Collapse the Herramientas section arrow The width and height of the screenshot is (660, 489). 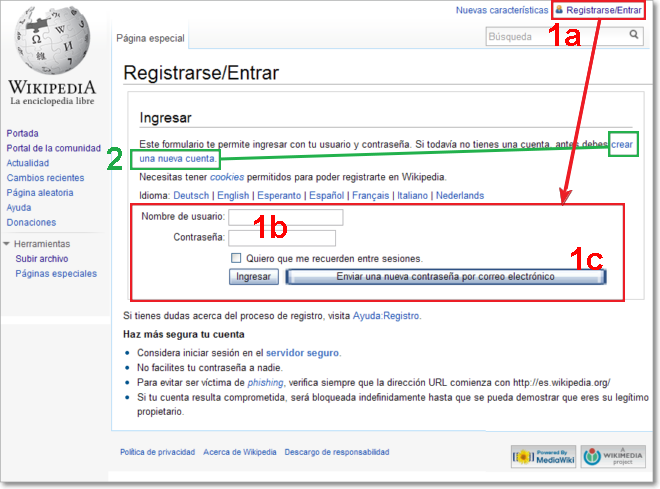(6, 244)
